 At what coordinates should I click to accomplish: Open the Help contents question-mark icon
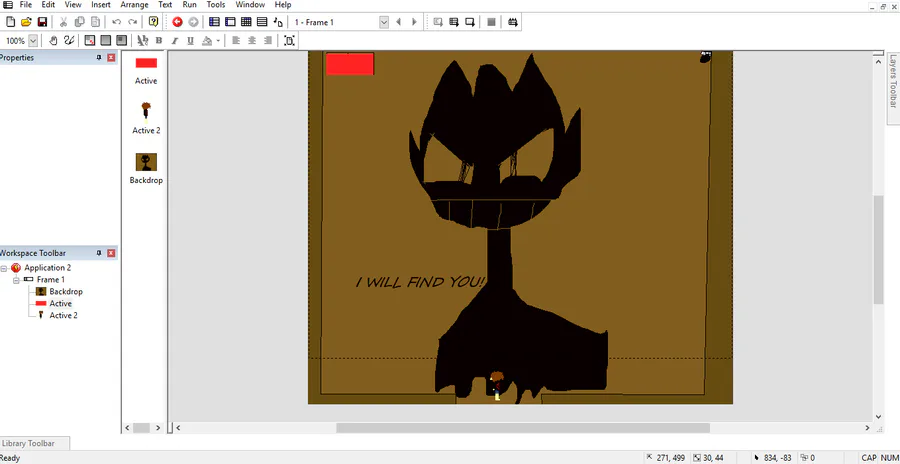(153, 22)
